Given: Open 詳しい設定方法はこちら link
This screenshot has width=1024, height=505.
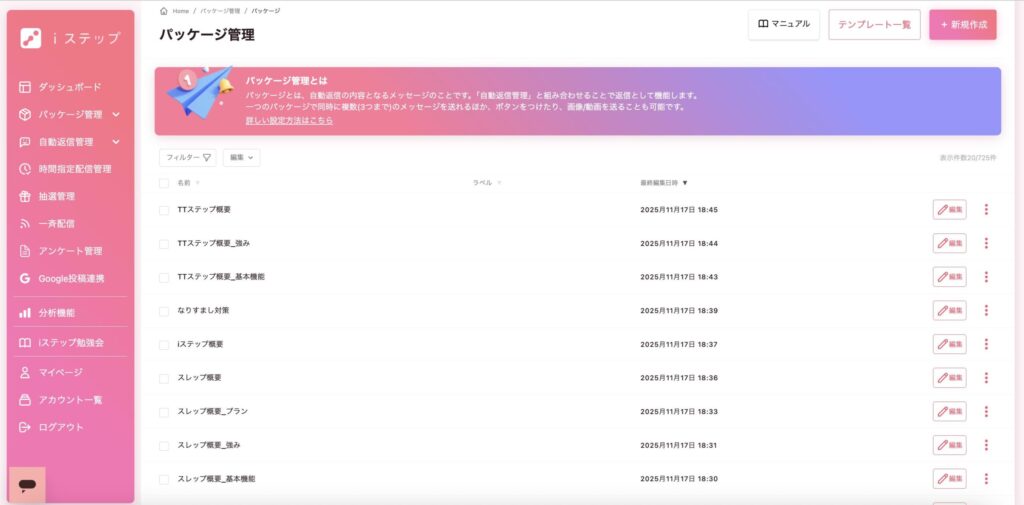Looking at the screenshot, I should [x=289, y=120].
